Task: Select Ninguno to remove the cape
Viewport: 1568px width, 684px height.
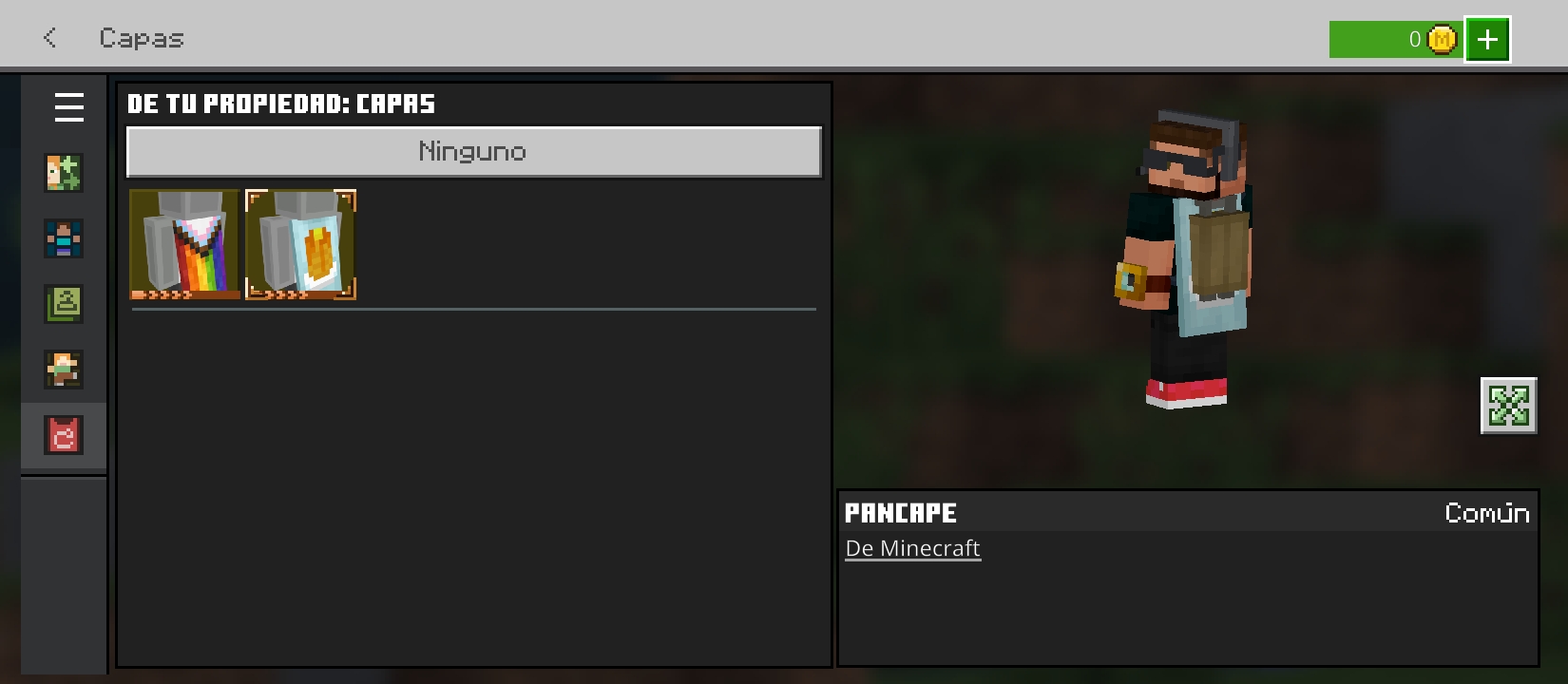Action: point(474,152)
